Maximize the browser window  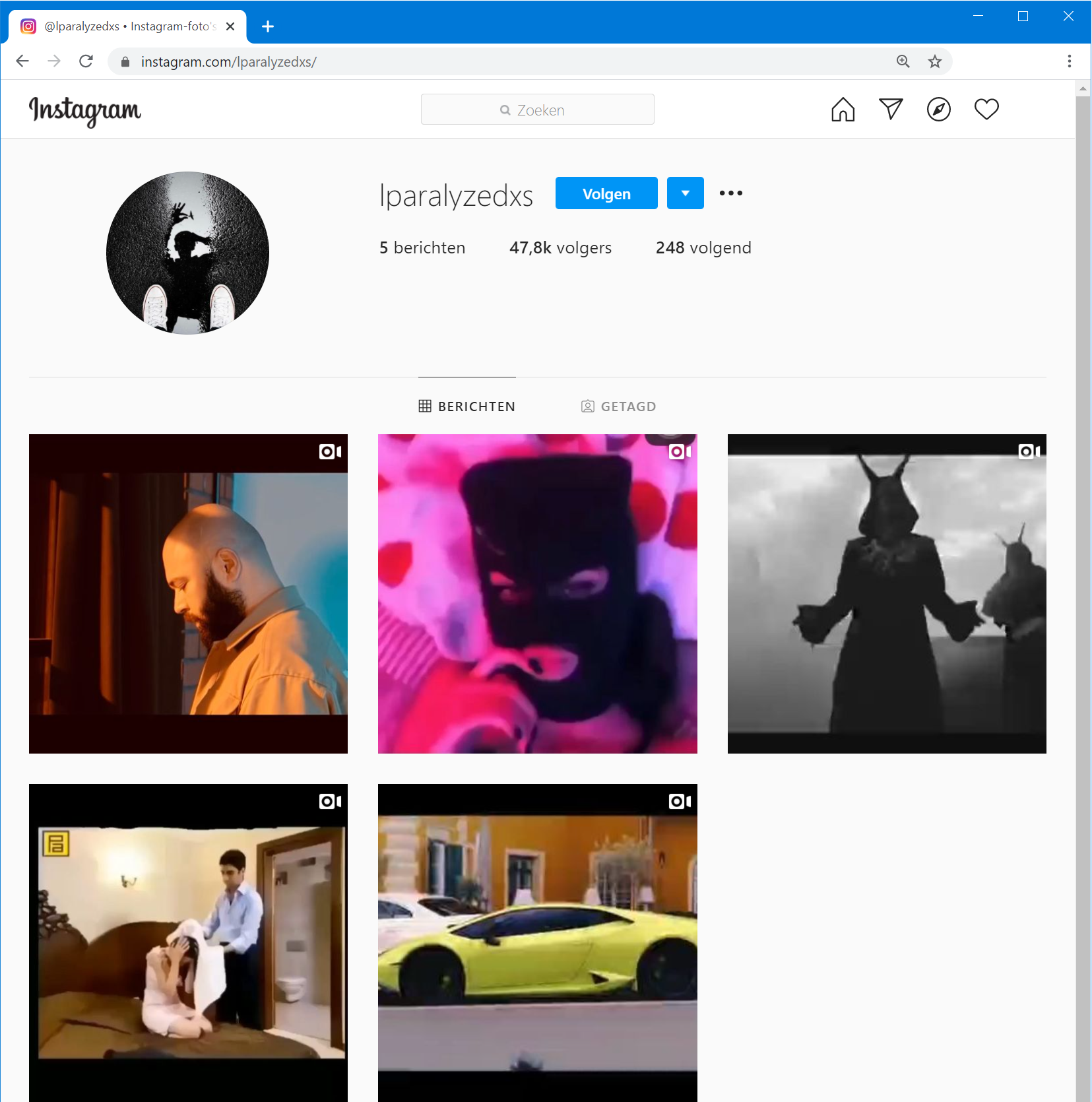point(1023,16)
